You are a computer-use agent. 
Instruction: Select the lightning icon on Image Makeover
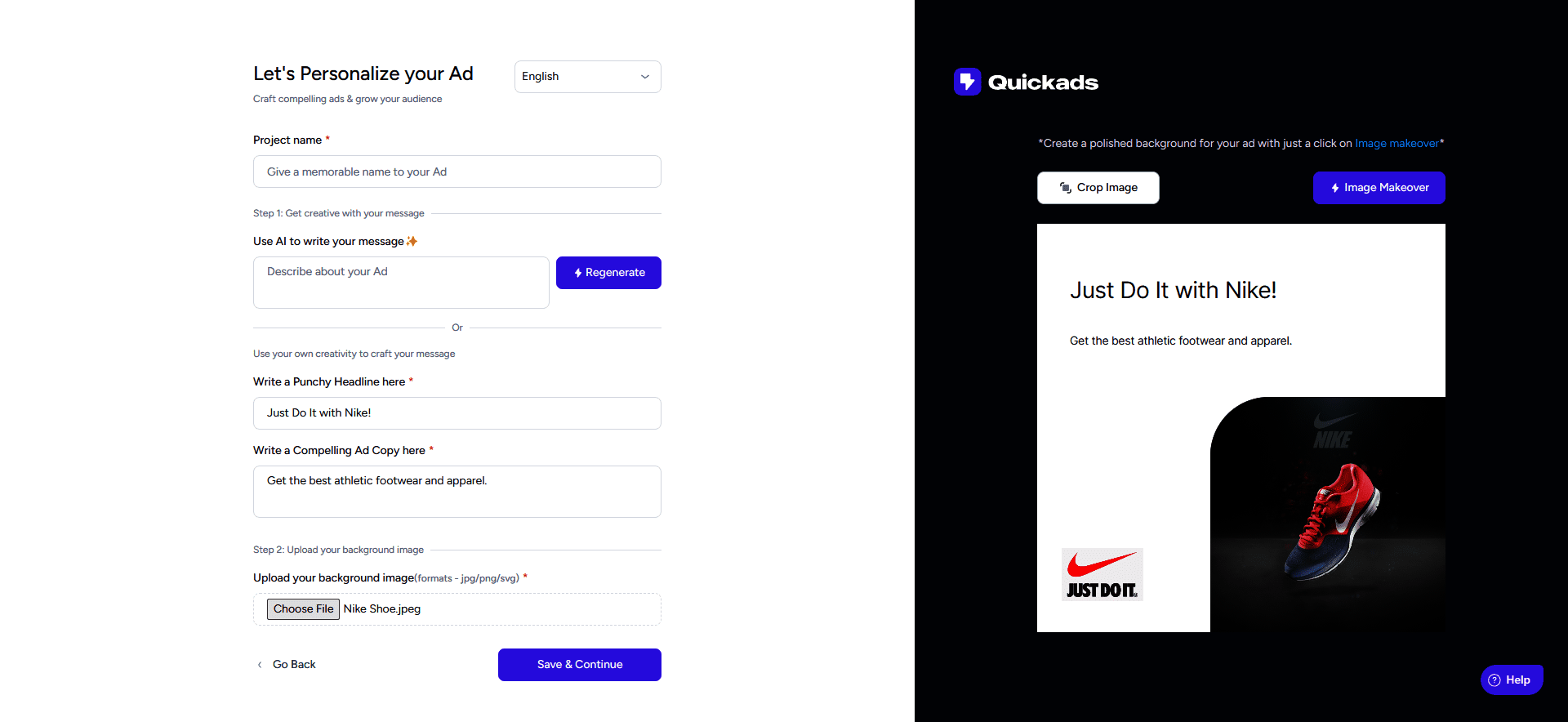click(x=1335, y=188)
